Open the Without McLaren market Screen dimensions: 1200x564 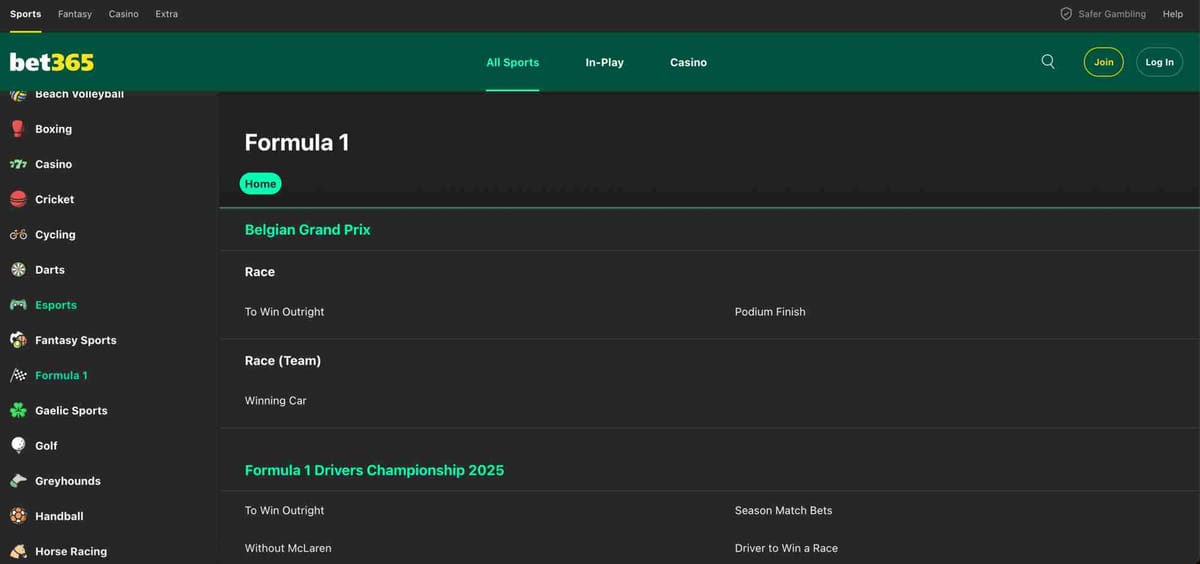tap(288, 548)
